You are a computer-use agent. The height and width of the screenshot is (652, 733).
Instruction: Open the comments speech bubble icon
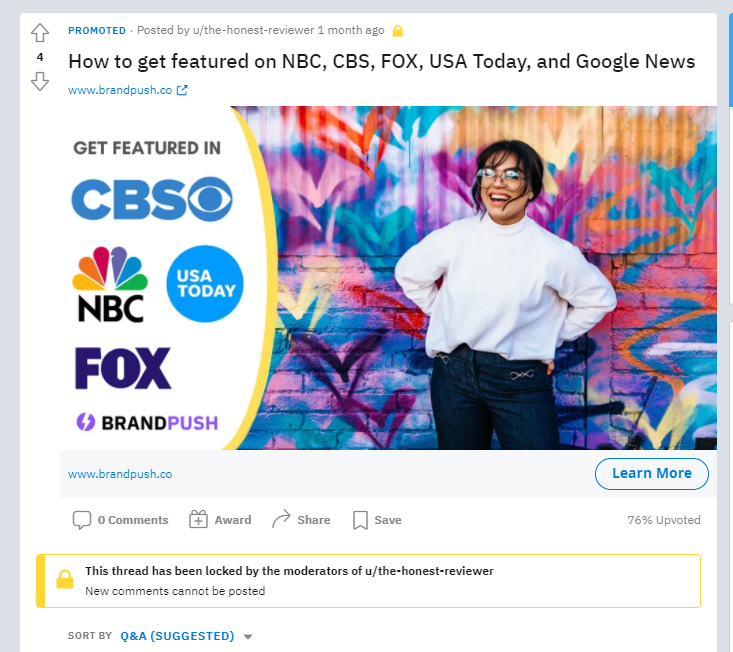pos(81,520)
